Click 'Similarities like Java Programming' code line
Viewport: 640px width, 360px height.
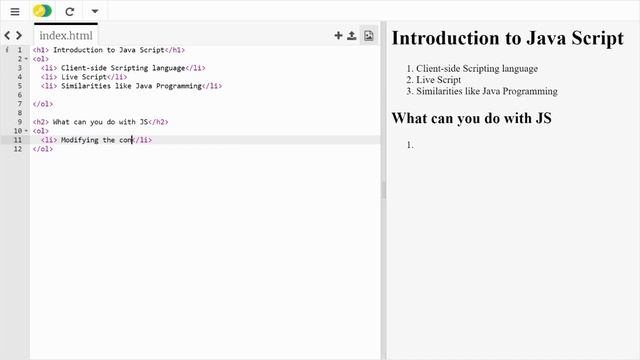[131, 86]
